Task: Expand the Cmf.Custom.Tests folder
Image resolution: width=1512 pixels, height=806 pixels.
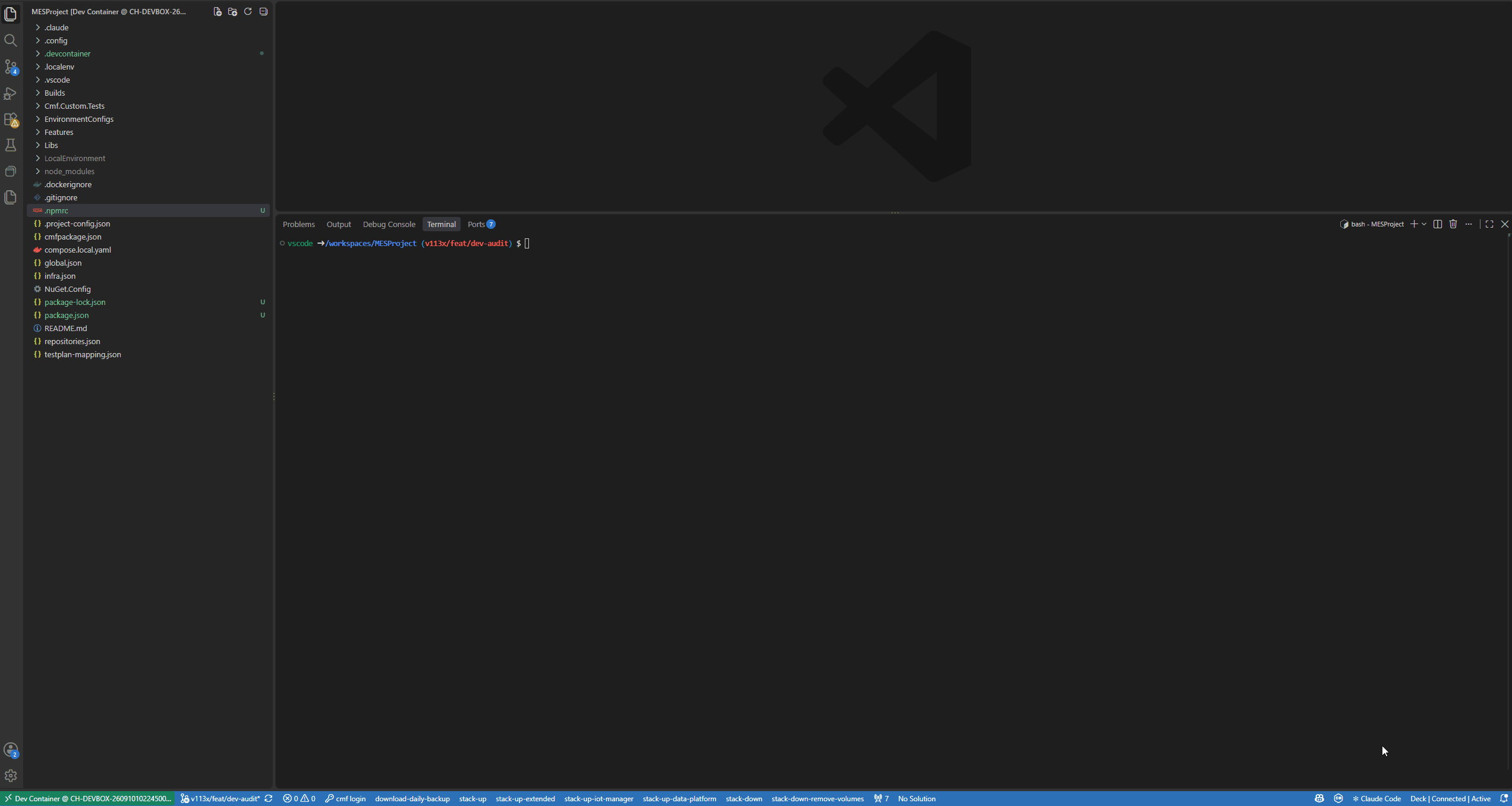Action: tap(149, 106)
